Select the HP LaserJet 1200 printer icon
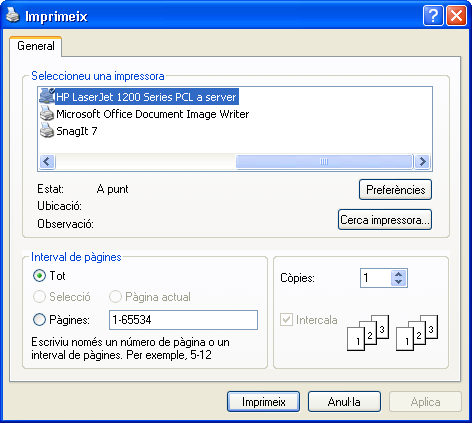 coord(47,96)
